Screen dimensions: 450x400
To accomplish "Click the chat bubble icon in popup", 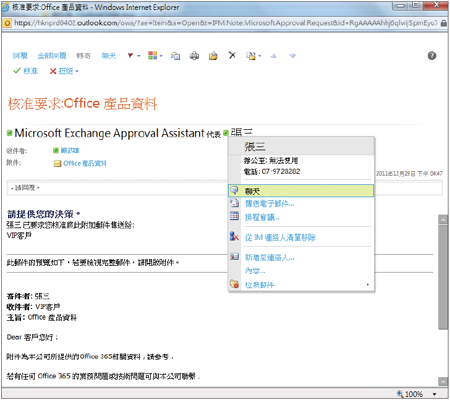I will [234, 190].
